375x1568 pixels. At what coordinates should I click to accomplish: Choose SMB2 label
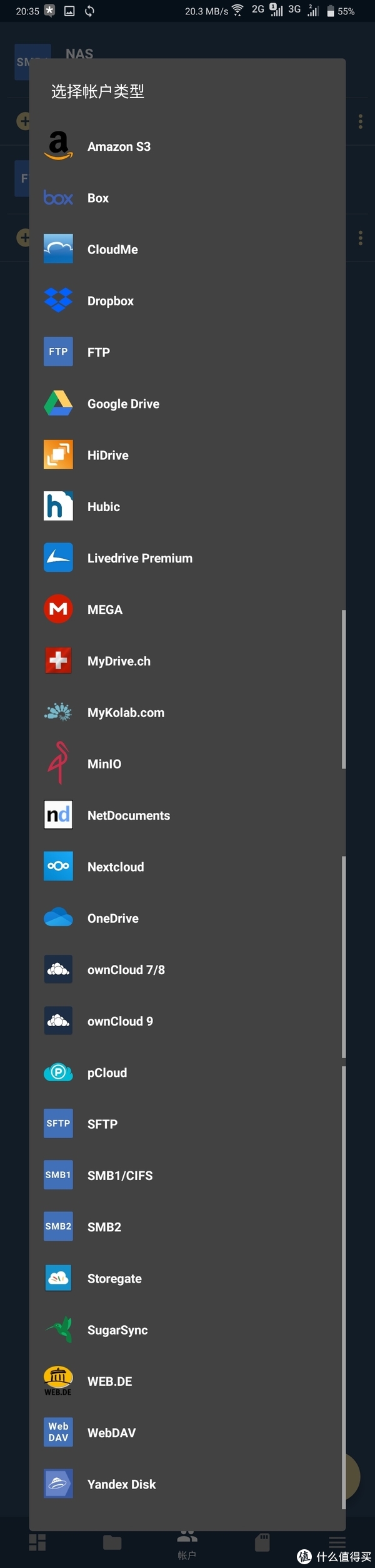[x=104, y=1227]
